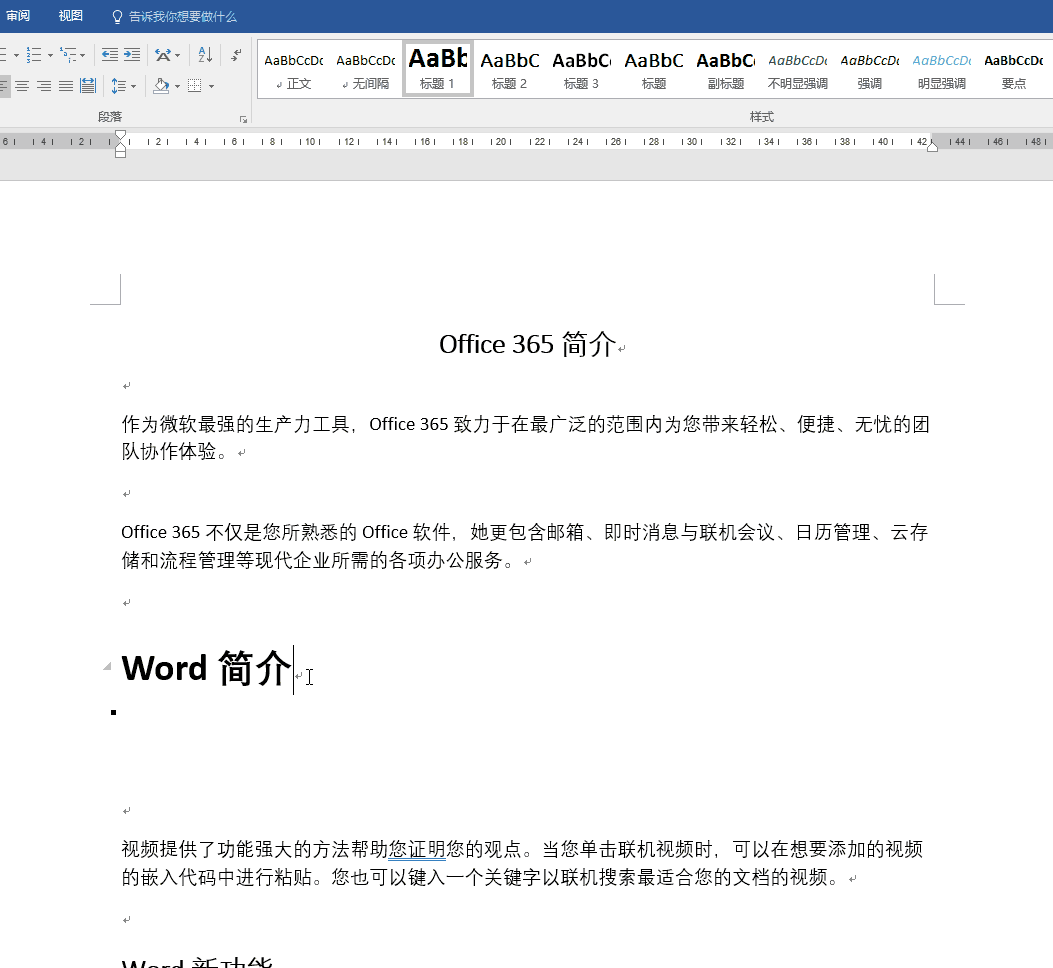Apply 明显强调 style

(x=942, y=69)
